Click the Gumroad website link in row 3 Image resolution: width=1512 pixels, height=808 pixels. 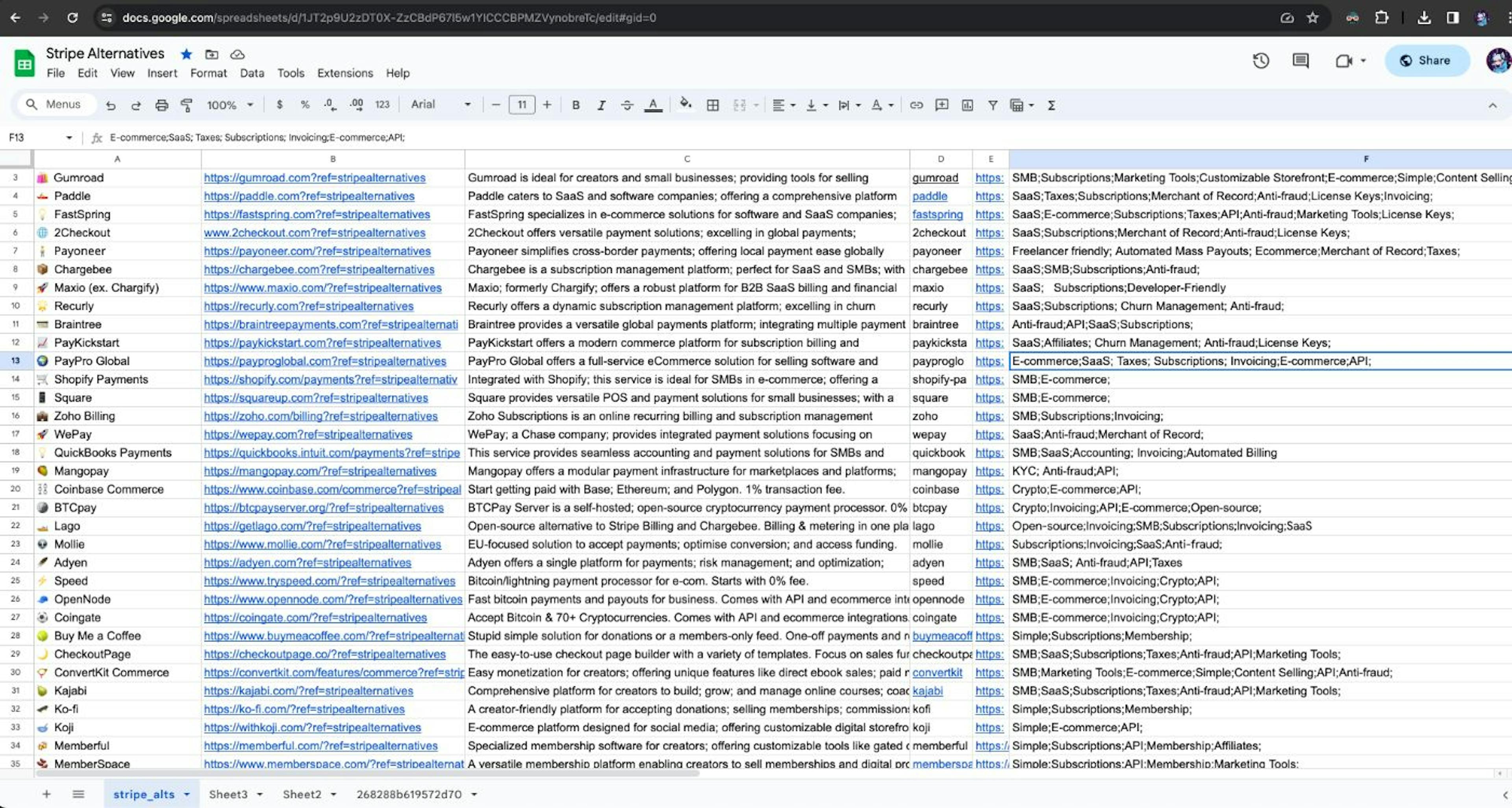click(314, 177)
